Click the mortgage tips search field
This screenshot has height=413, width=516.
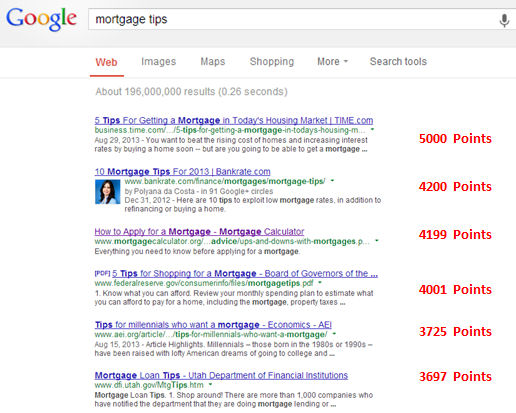click(292, 19)
